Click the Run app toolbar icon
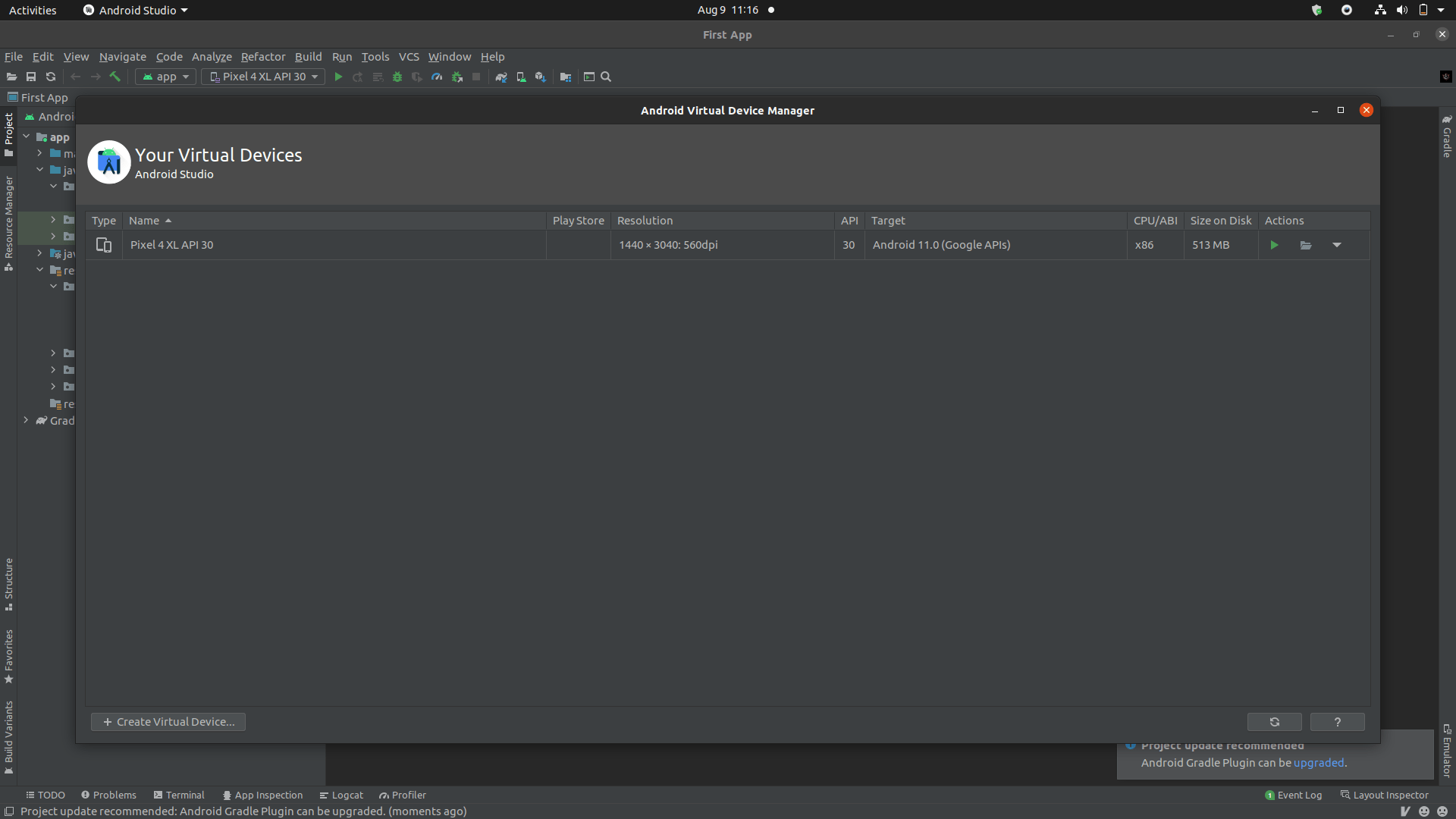Screen dimensions: 1456x819 [338, 77]
